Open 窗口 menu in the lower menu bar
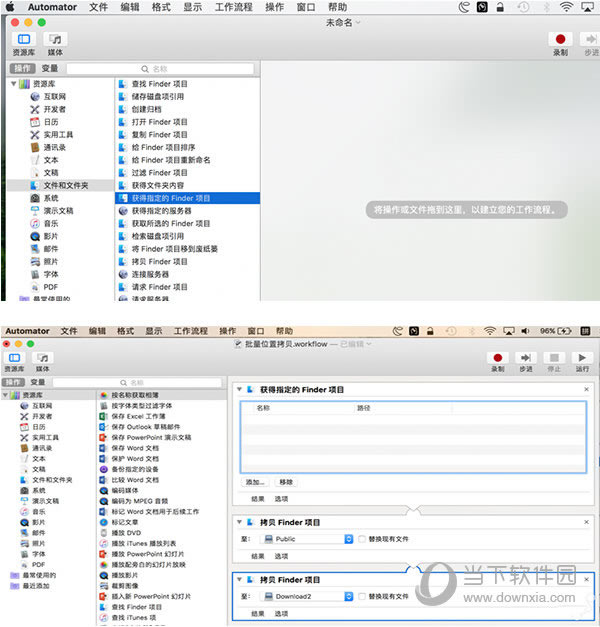The height and width of the screenshot is (627, 600). click(256, 331)
